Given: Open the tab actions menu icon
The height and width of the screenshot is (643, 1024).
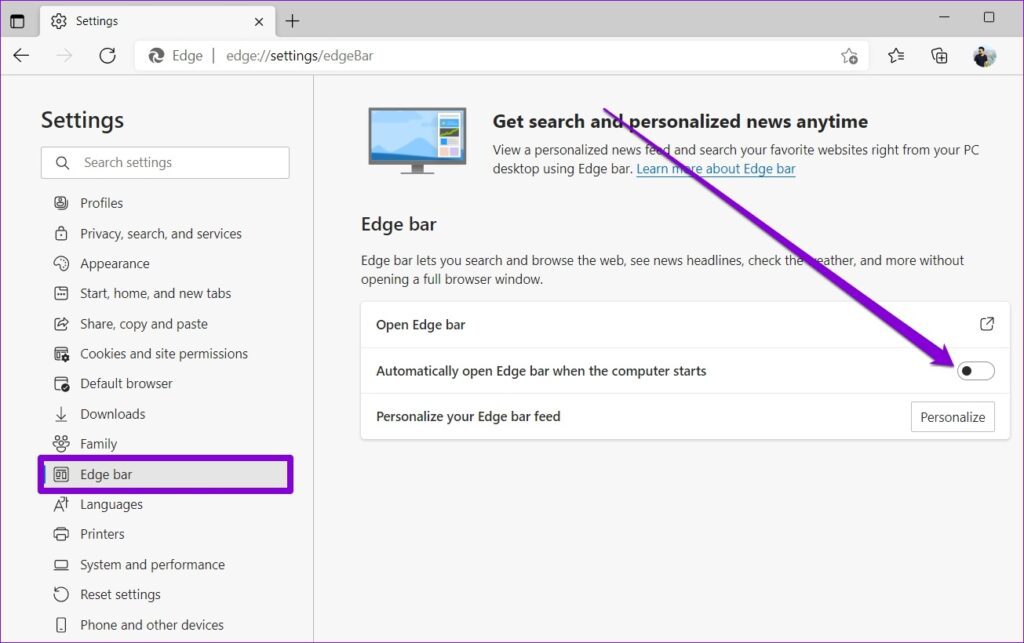Looking at the screenshot, I should [x=18, y=20].
